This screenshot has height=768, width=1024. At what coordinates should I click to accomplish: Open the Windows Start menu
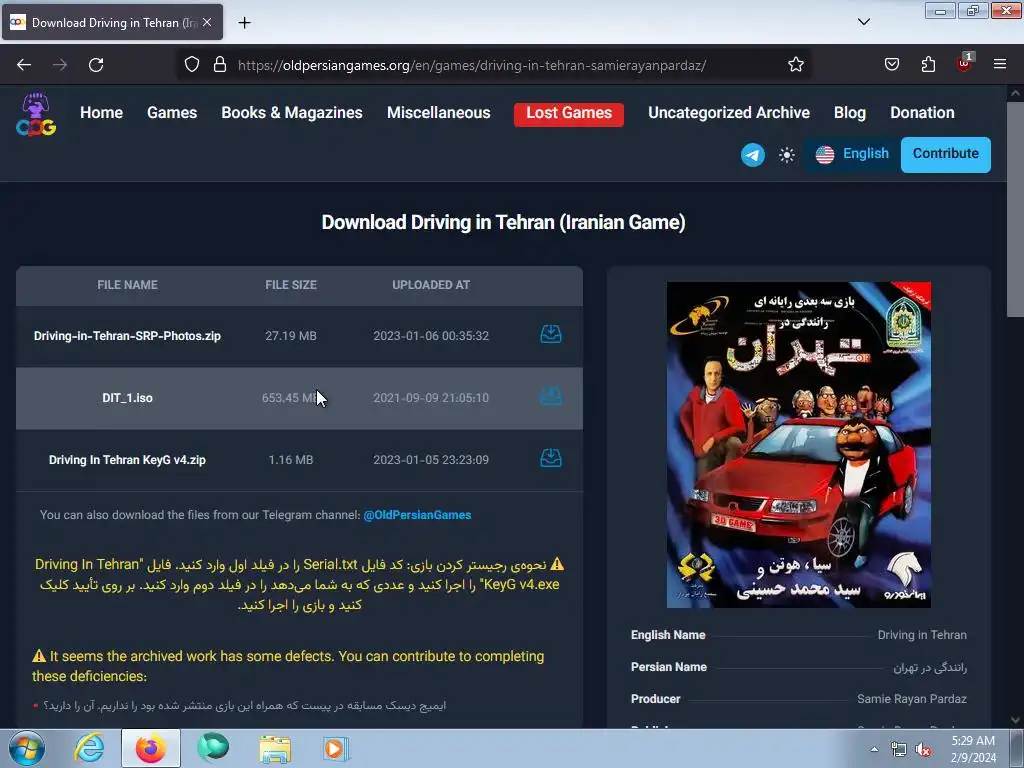tap(27, 748)
